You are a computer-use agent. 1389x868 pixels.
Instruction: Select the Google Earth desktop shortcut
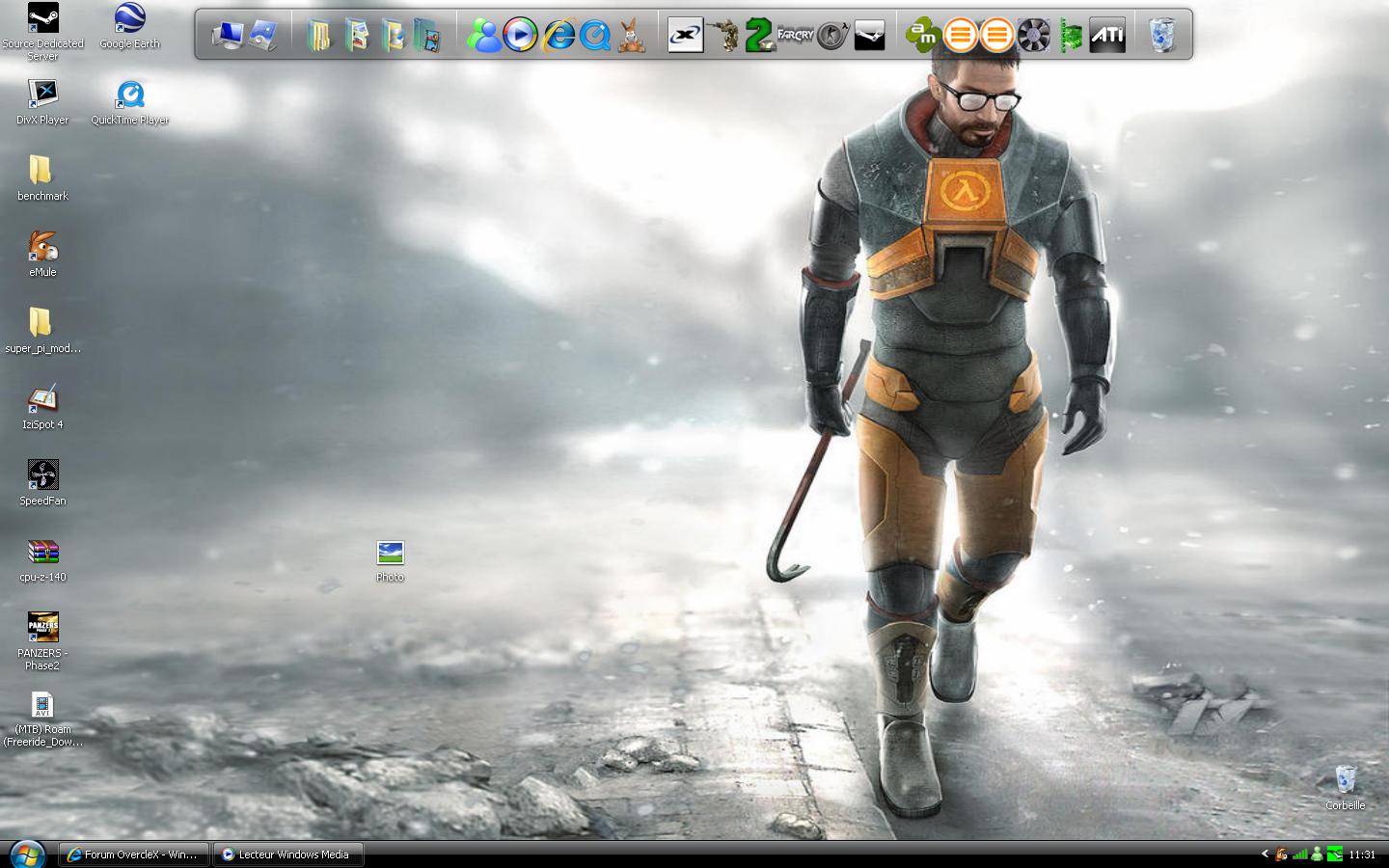coord(129,27)
